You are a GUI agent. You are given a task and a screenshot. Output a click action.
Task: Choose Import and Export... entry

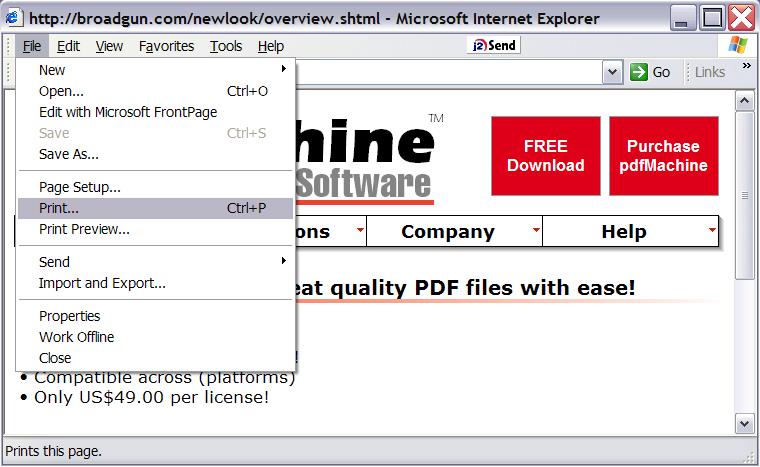pyautogui.click(x=156, y=283)
